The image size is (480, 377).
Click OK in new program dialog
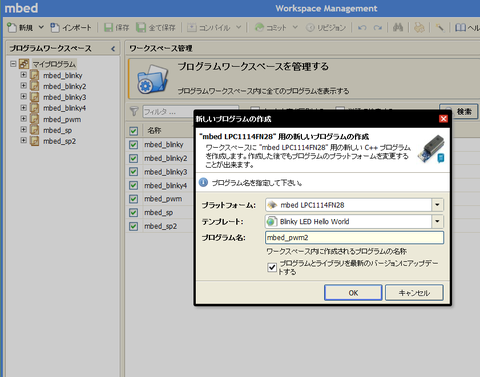[x=353, y=293]
